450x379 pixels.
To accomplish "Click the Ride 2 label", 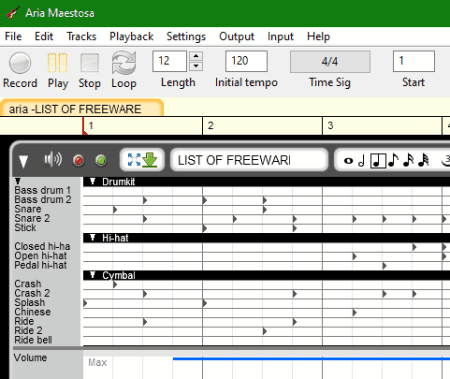I will pyautogui.click(x=28, y=330).
